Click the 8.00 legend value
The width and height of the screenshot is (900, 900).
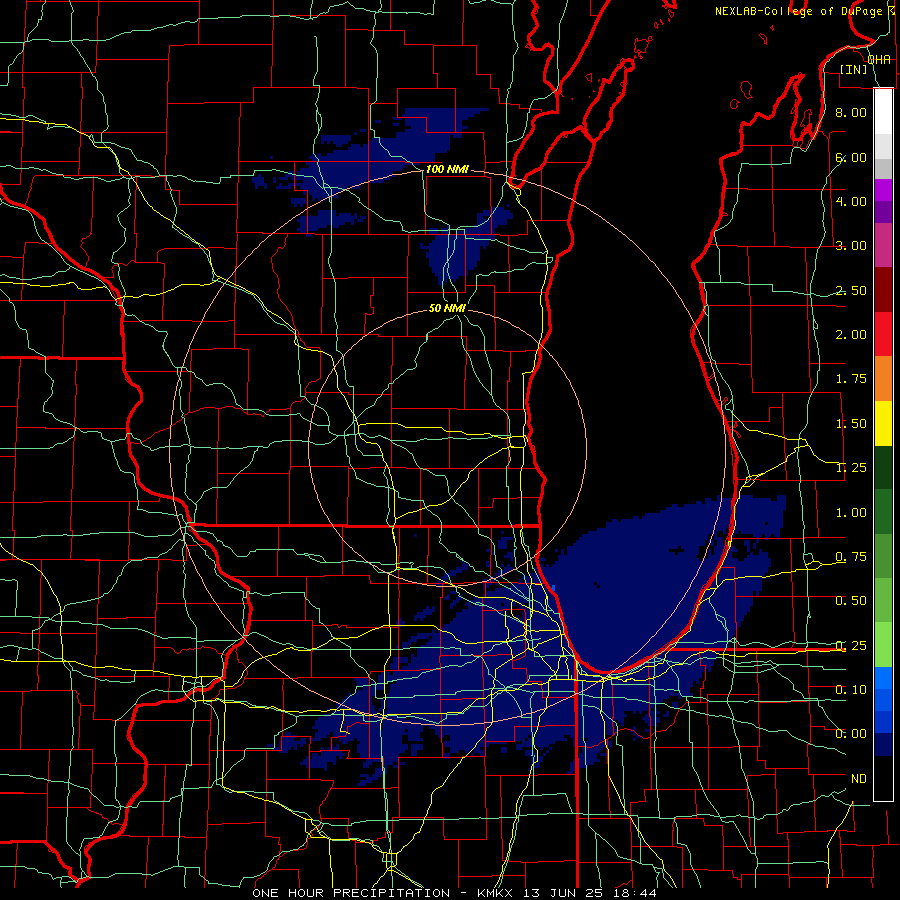coord(851,112)
